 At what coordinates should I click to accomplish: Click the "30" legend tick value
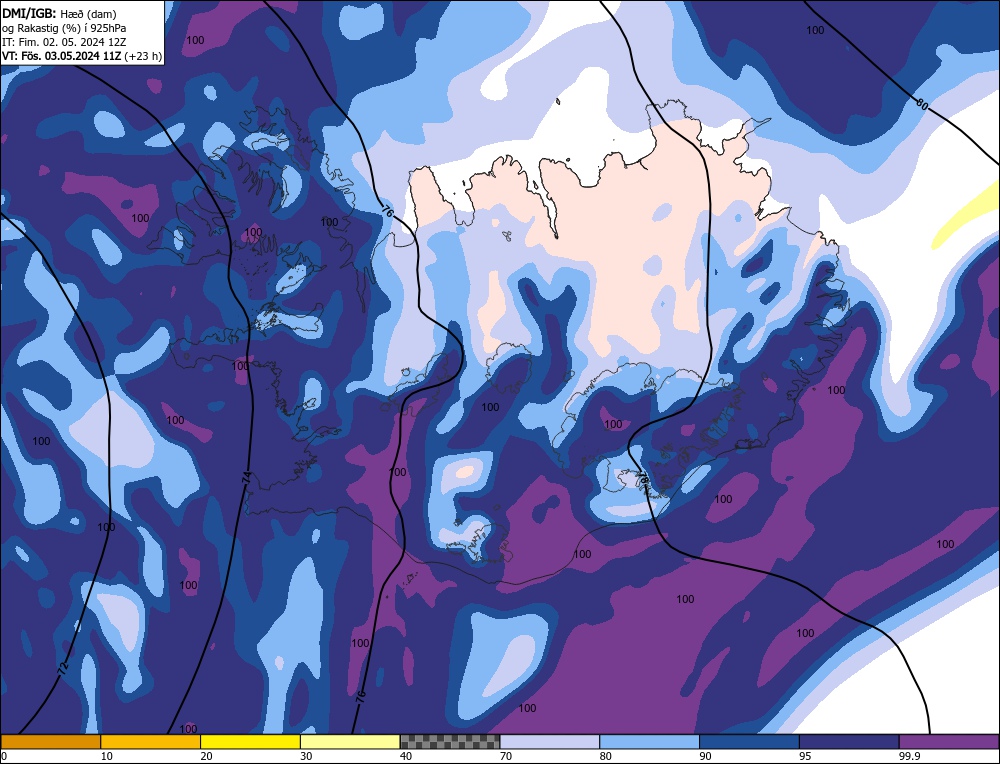click(306, 756)
